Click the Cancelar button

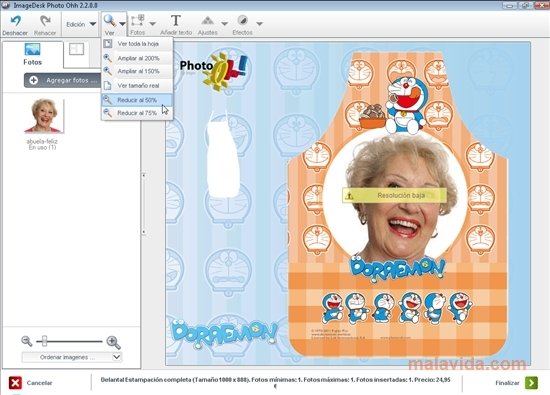[31, 383]
